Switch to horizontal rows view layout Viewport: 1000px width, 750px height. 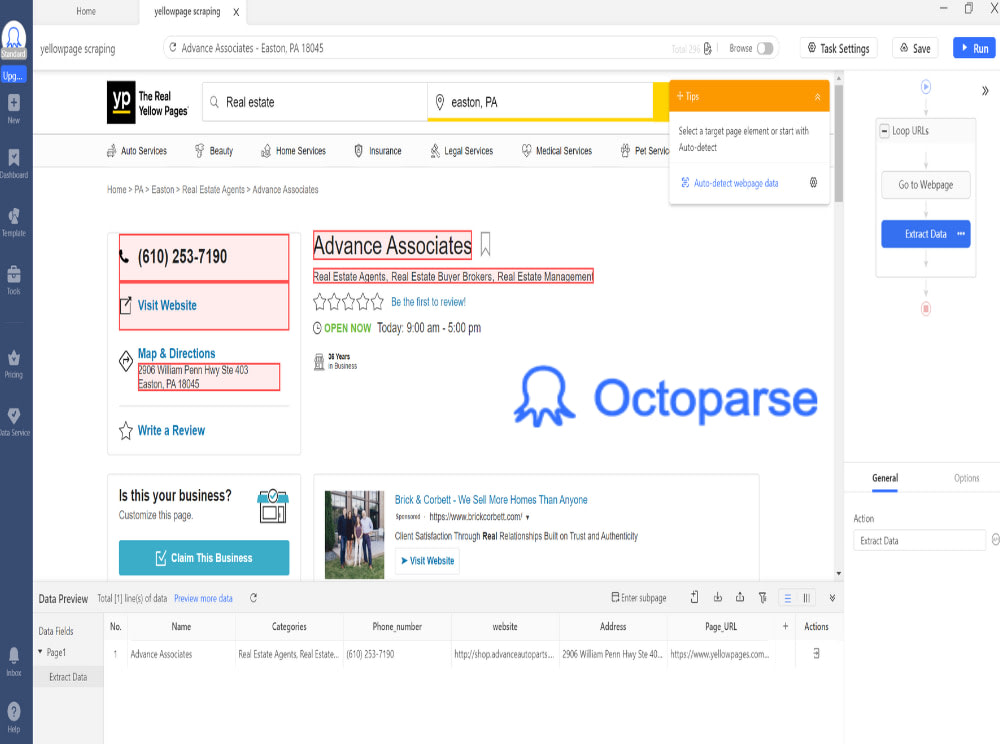coord(788,598)
